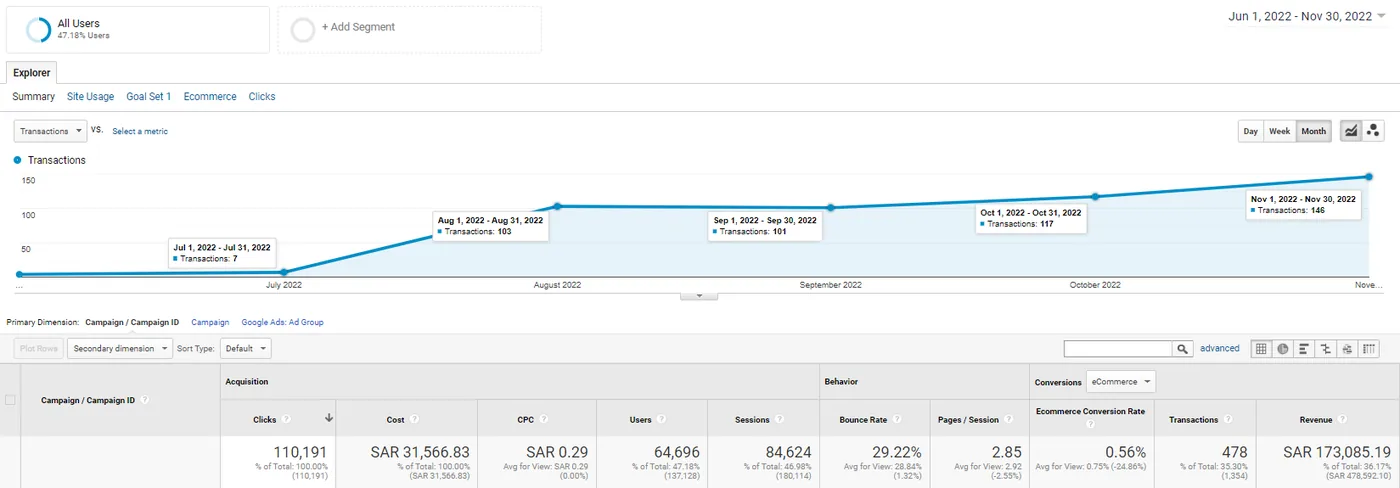
Task: Click the July 2022 data point
Action: [284, 271]
